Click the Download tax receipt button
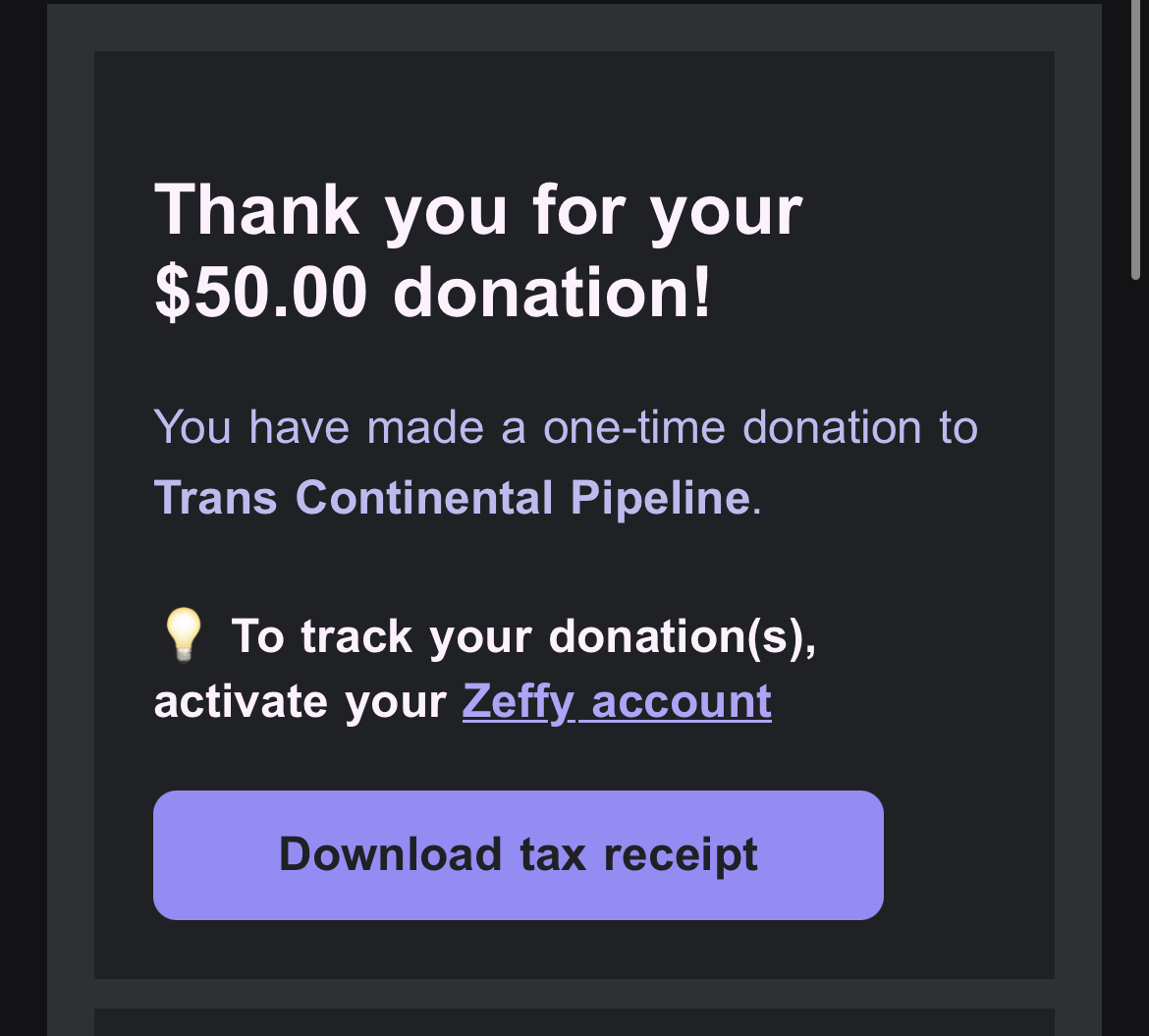 tap(518, 854)
